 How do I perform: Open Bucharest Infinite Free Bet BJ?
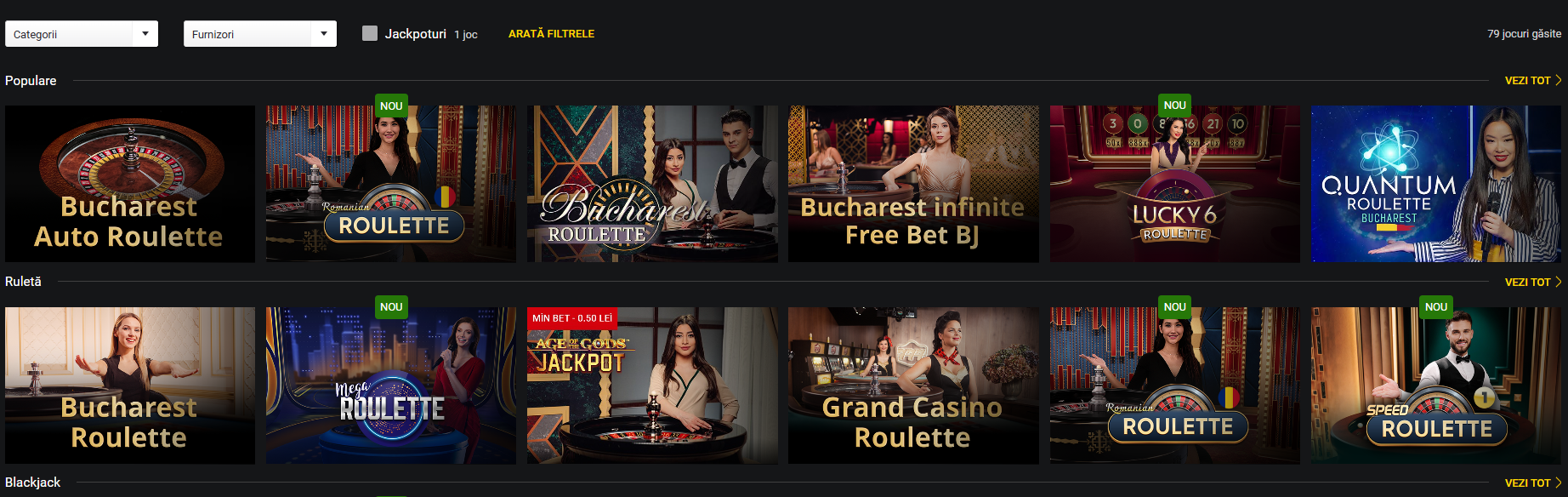pos(913,184)
